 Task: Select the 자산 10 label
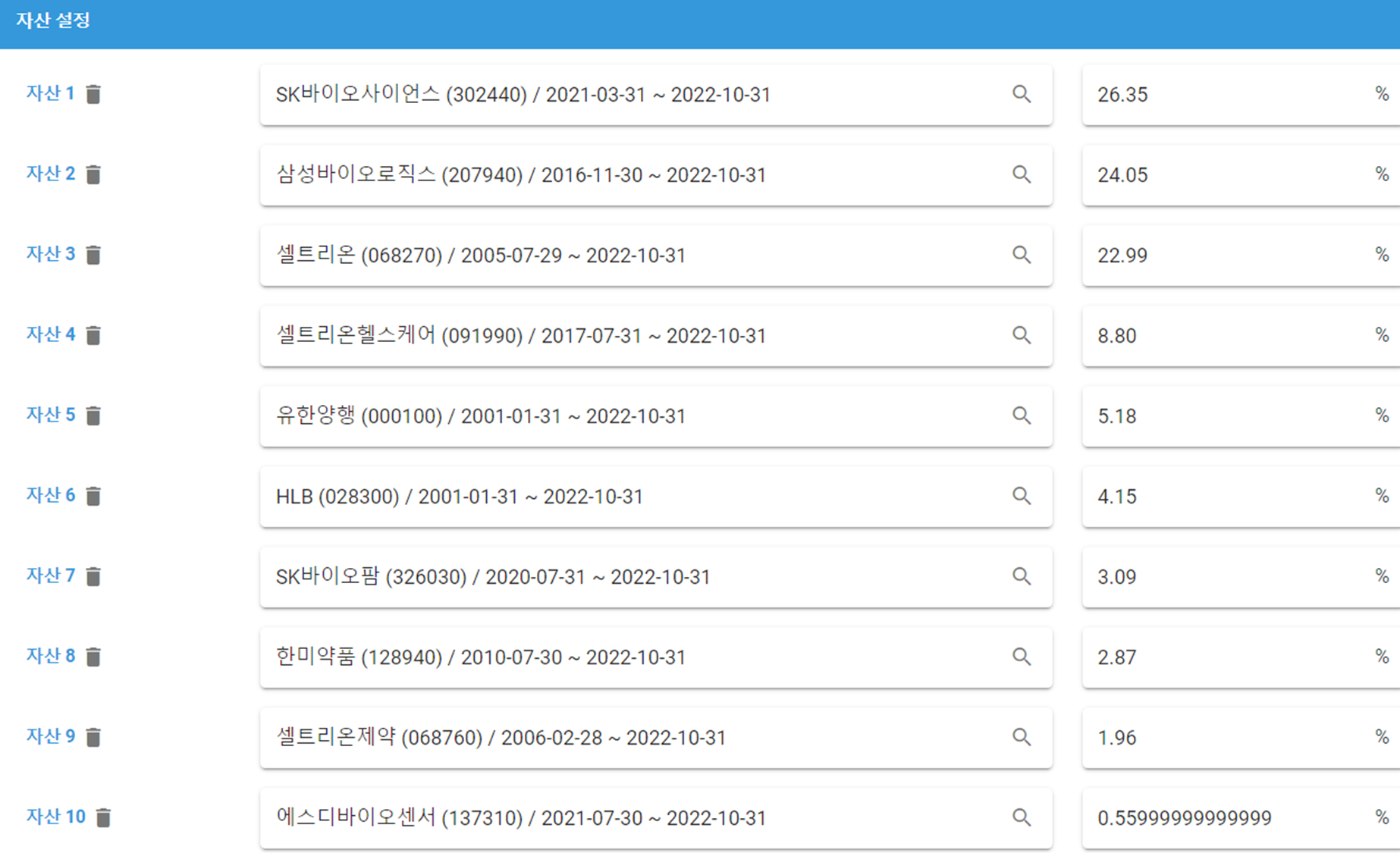click(x=56, y=817)
